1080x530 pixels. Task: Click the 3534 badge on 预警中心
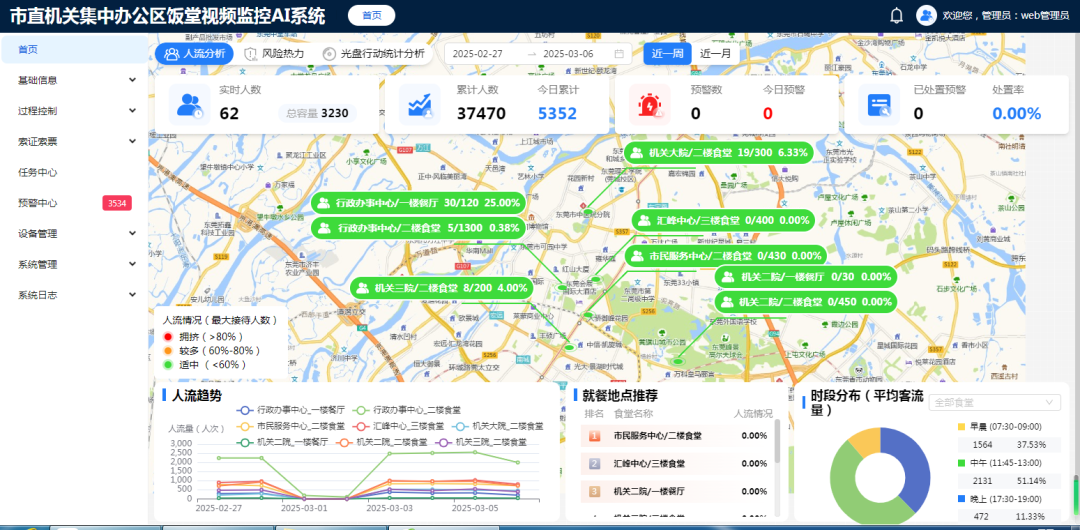[117, 203]
